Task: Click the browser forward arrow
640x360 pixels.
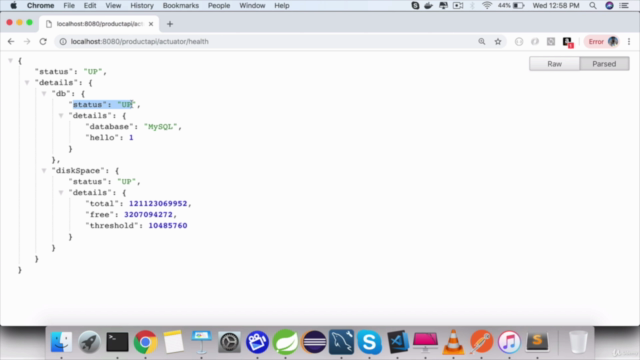Action: pos(27,42)
